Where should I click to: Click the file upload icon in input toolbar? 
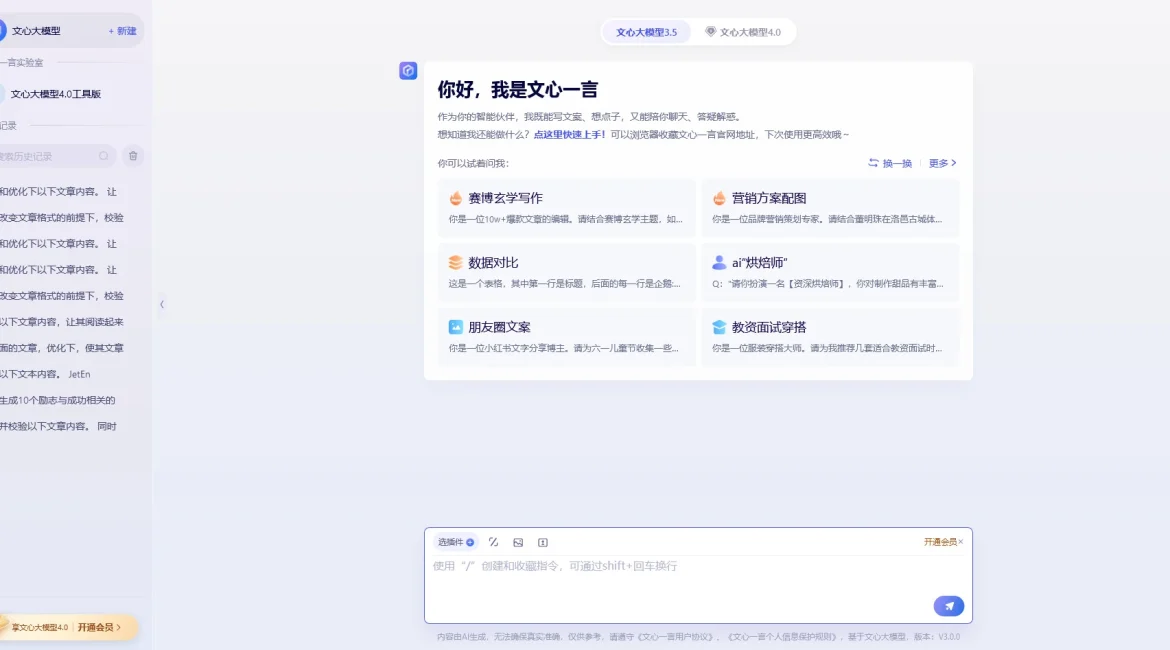coord(542,543)
